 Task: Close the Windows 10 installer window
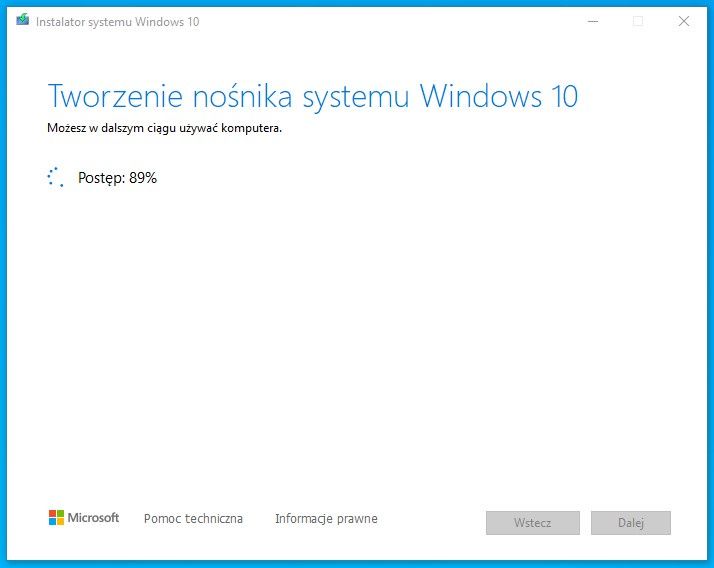tap(683, 21)
